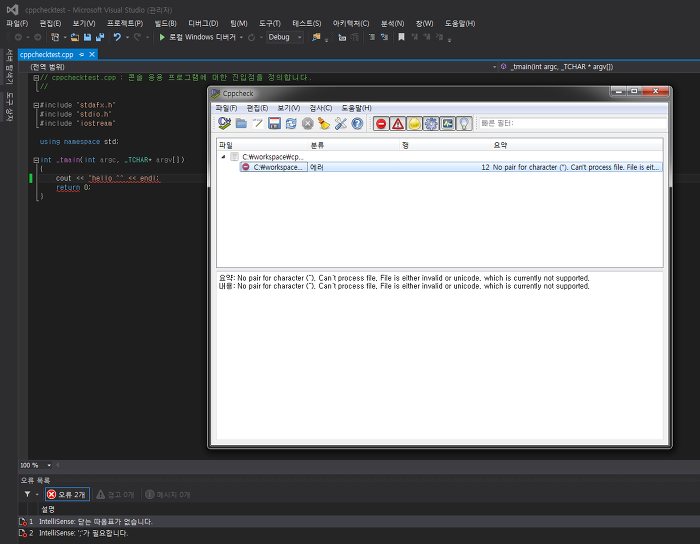The height and width of the screenshot is (544, 700).
Task: Click the navigate back arrow icon
Action: click(x=18, y=37)
